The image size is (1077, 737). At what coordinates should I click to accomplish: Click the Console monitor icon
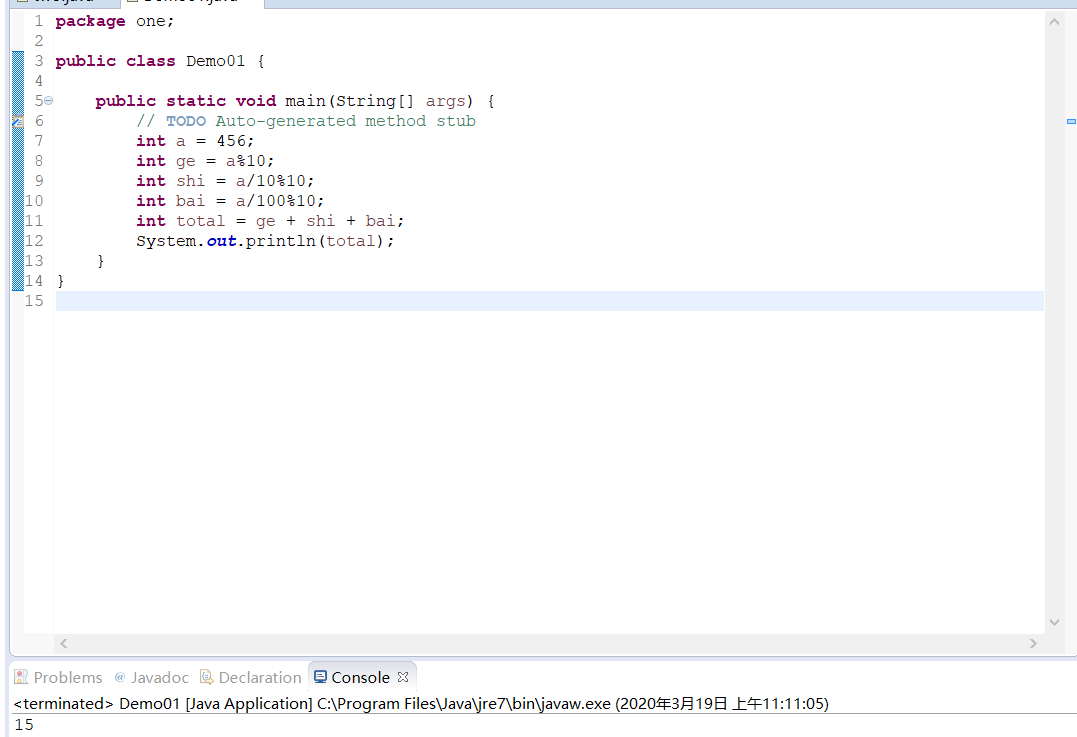point(320,677)
